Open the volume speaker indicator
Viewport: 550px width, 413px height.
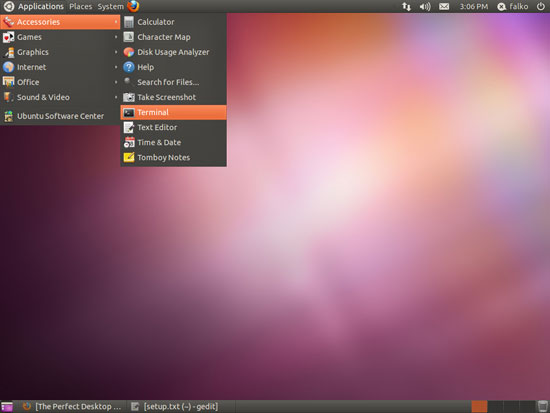point(425,6)
